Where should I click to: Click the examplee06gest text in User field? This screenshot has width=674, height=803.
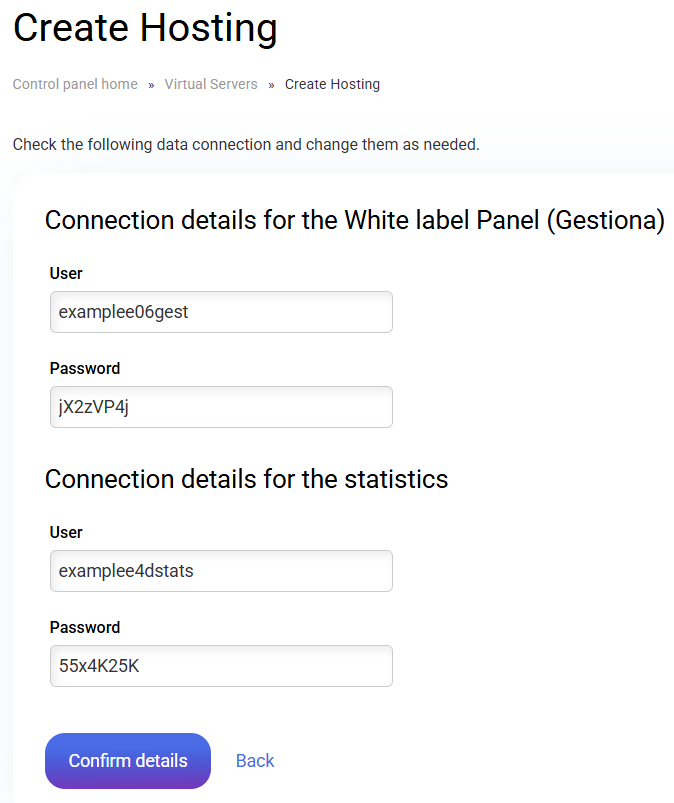click(x=124, y=312)
